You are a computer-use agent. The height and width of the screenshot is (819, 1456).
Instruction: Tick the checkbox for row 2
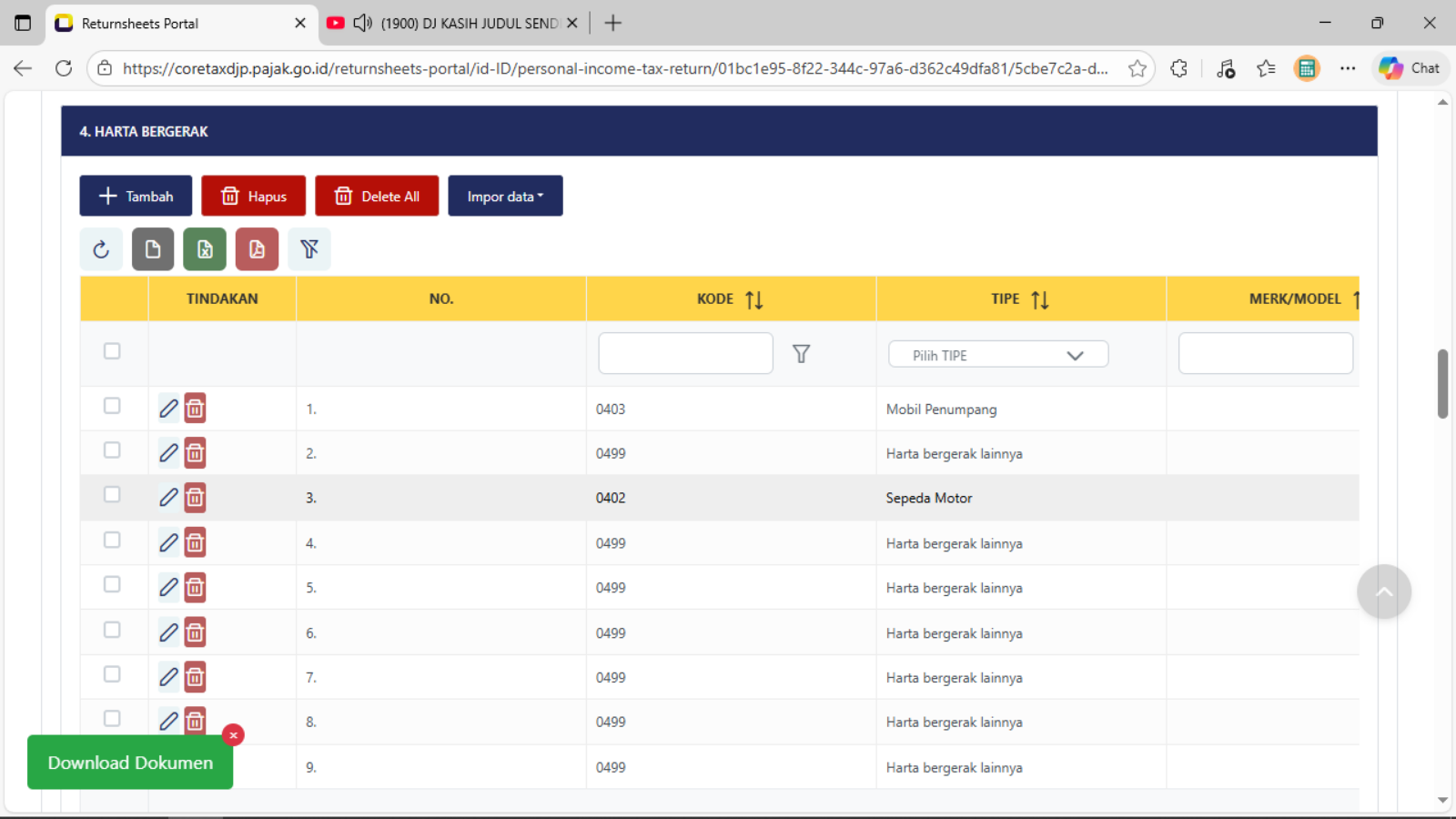point(112,450)
